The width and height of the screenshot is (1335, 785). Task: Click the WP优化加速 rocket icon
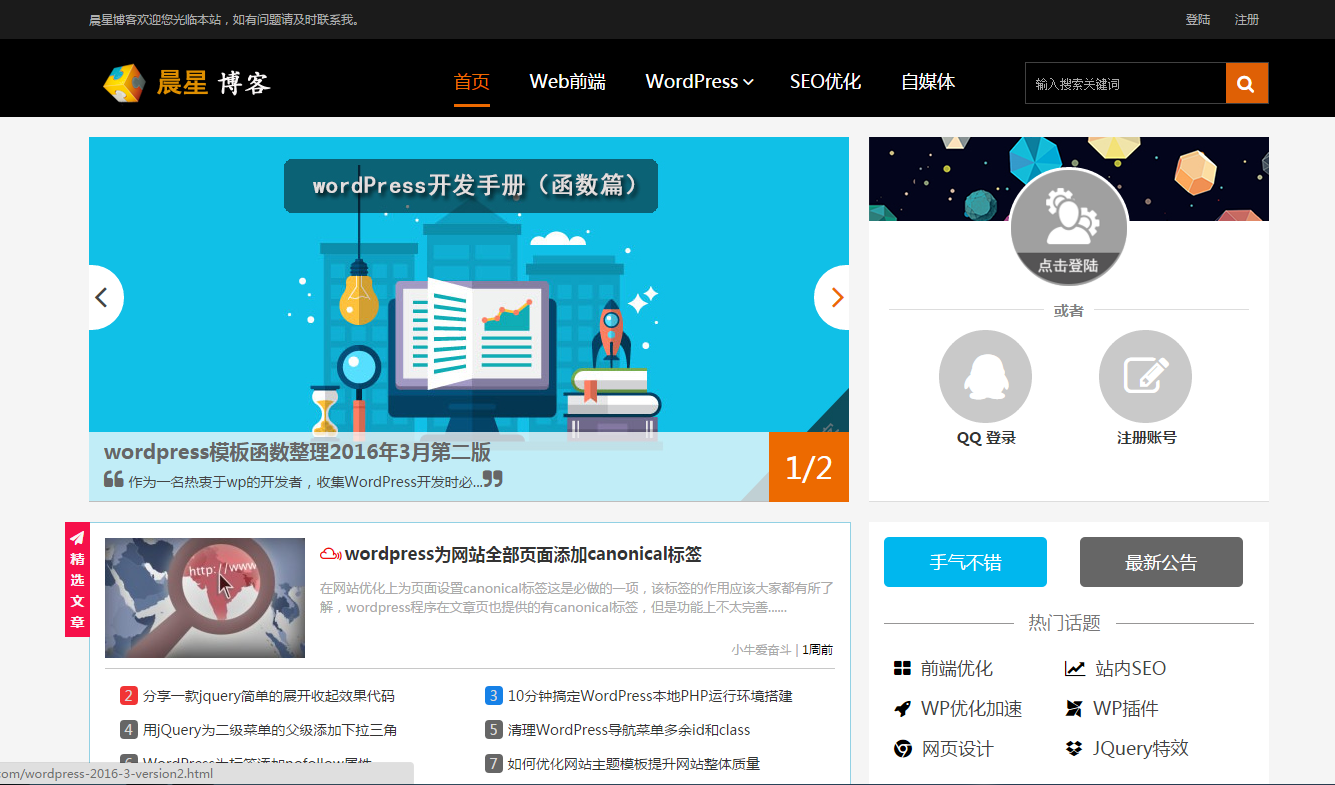click(x=903, y=709)
